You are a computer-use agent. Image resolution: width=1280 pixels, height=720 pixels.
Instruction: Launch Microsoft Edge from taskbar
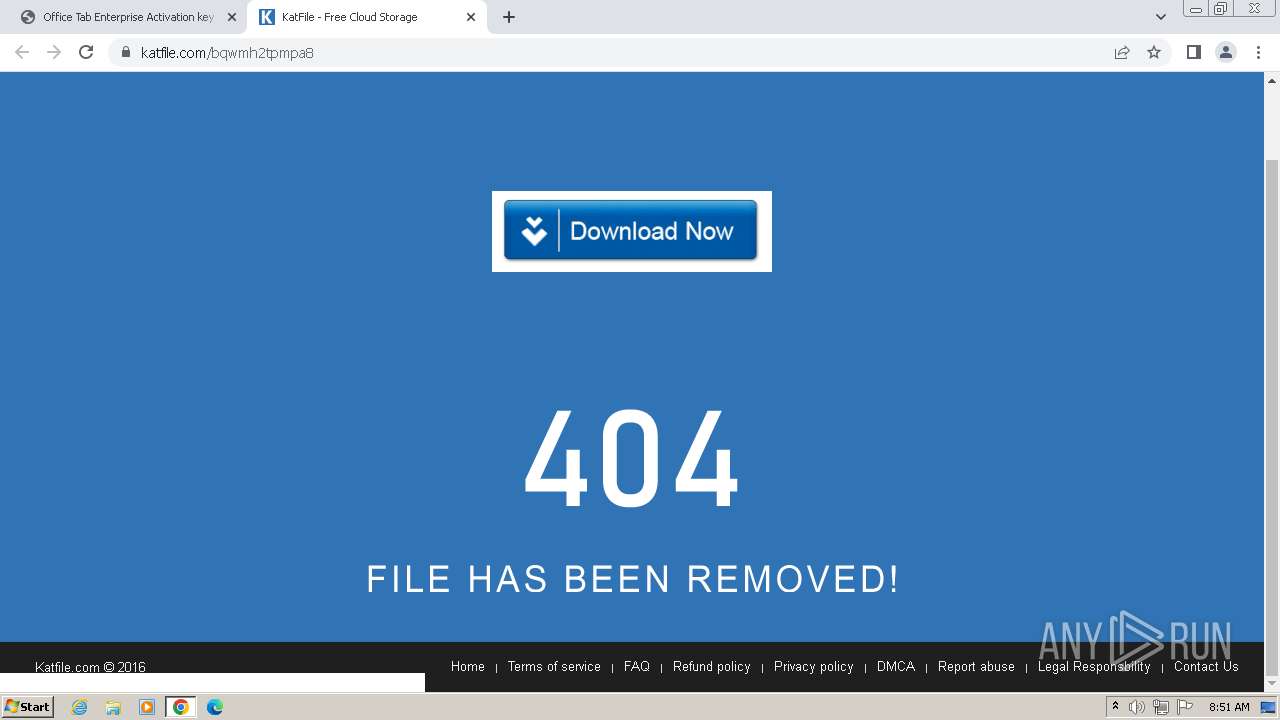pos(215,707)
